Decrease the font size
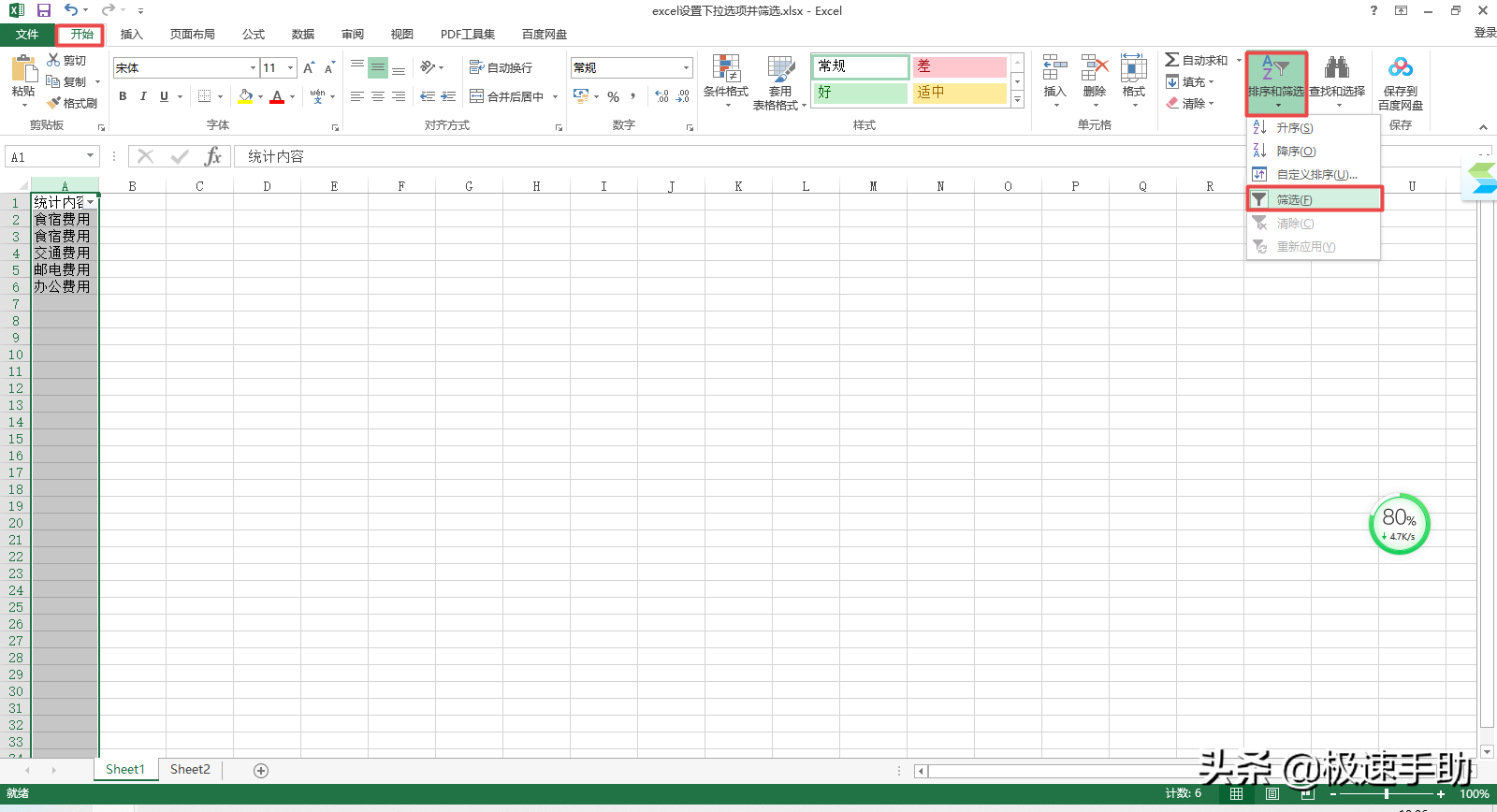The width and height of the screenshot is (1497, 812). [329, 67]
